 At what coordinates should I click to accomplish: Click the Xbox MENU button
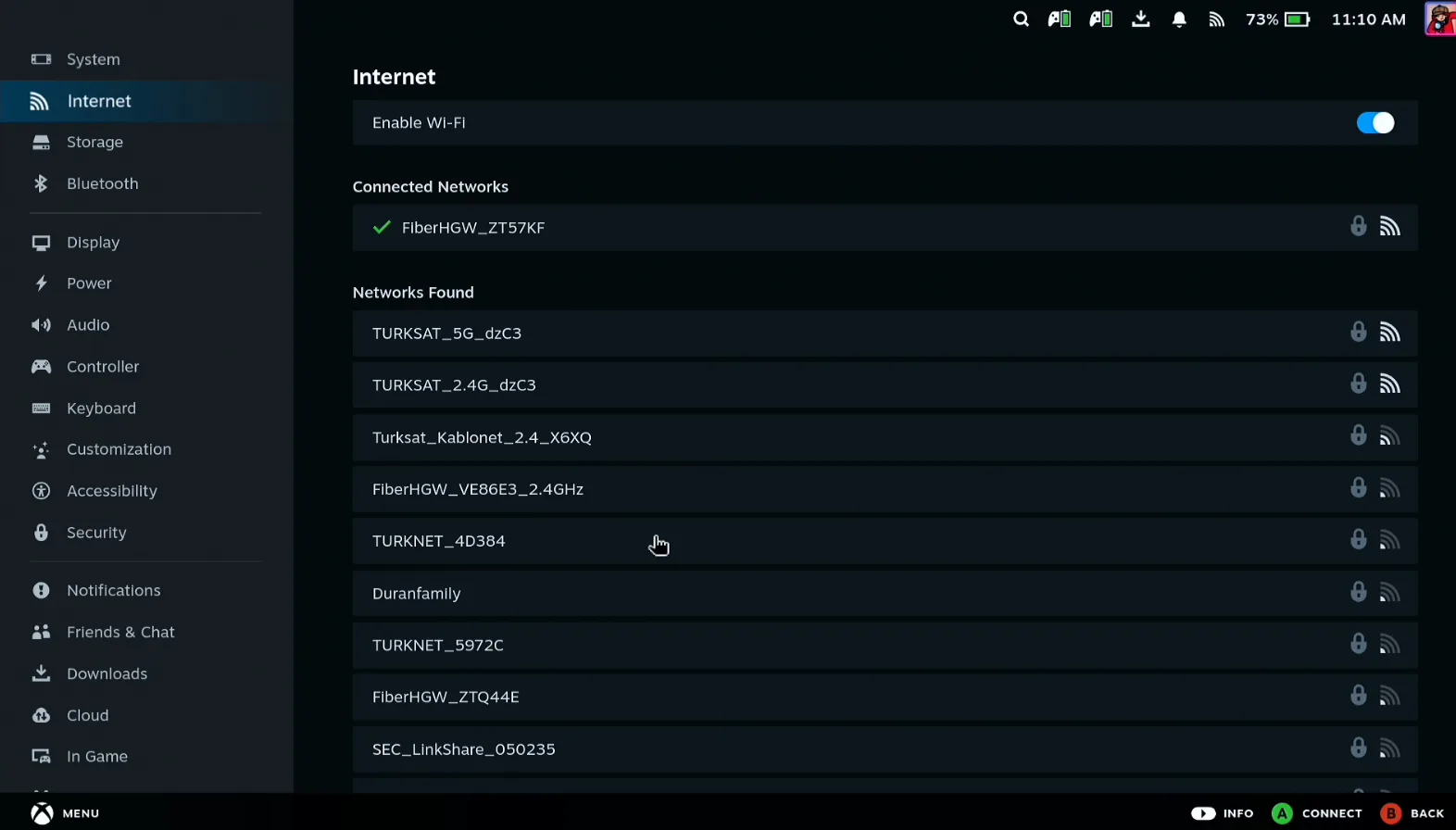[x=65, y=813]
